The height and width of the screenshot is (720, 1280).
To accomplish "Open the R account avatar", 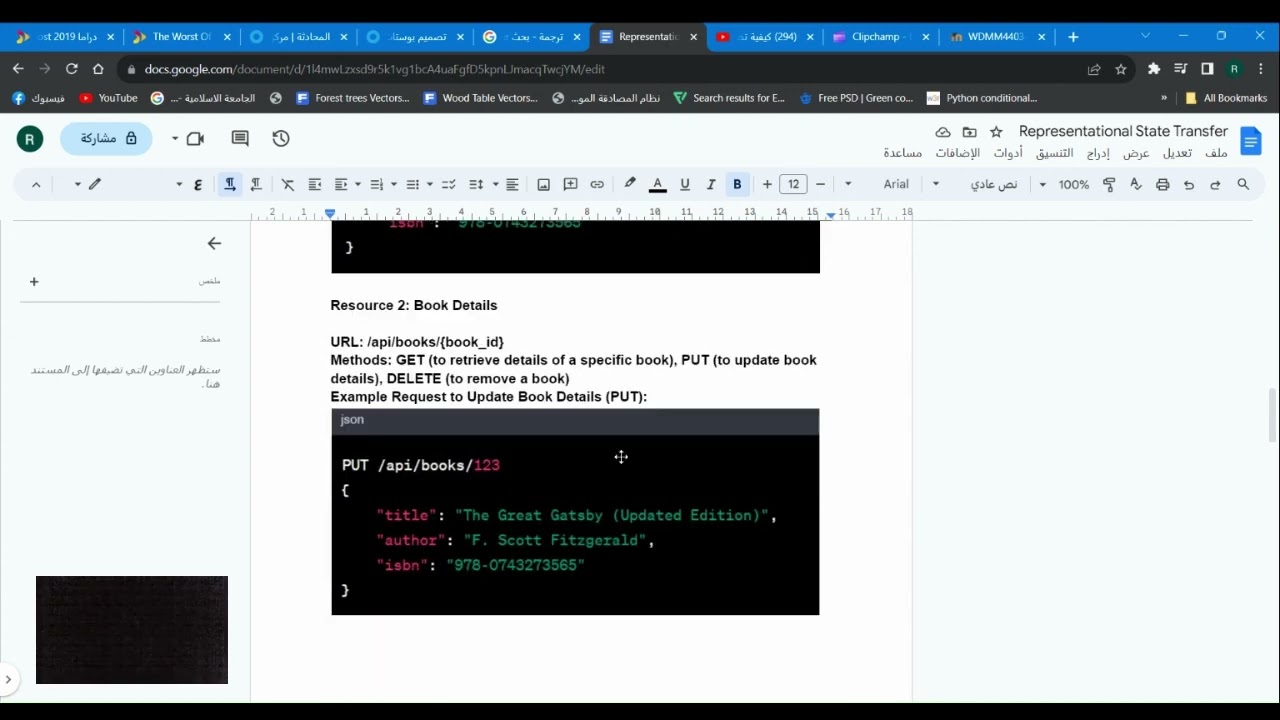I will click(x=30, y=139).
